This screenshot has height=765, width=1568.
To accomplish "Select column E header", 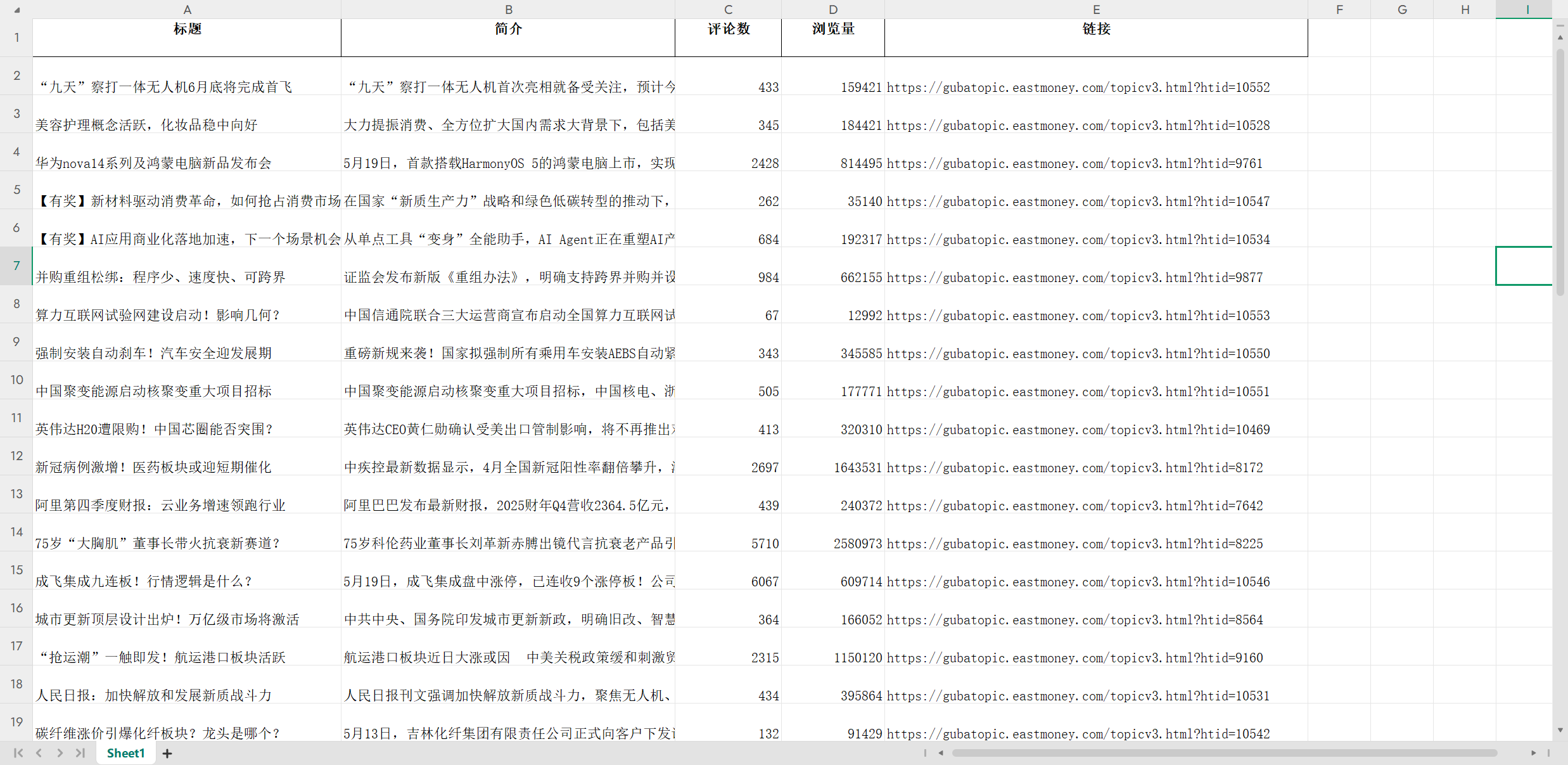I will pyautogui.click(x=1096, y=10).
